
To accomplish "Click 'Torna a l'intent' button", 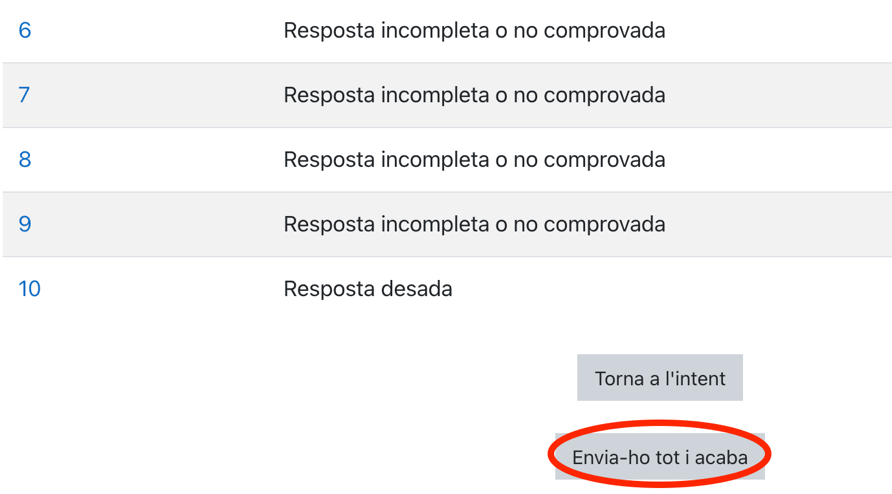I will click(660, 378).
